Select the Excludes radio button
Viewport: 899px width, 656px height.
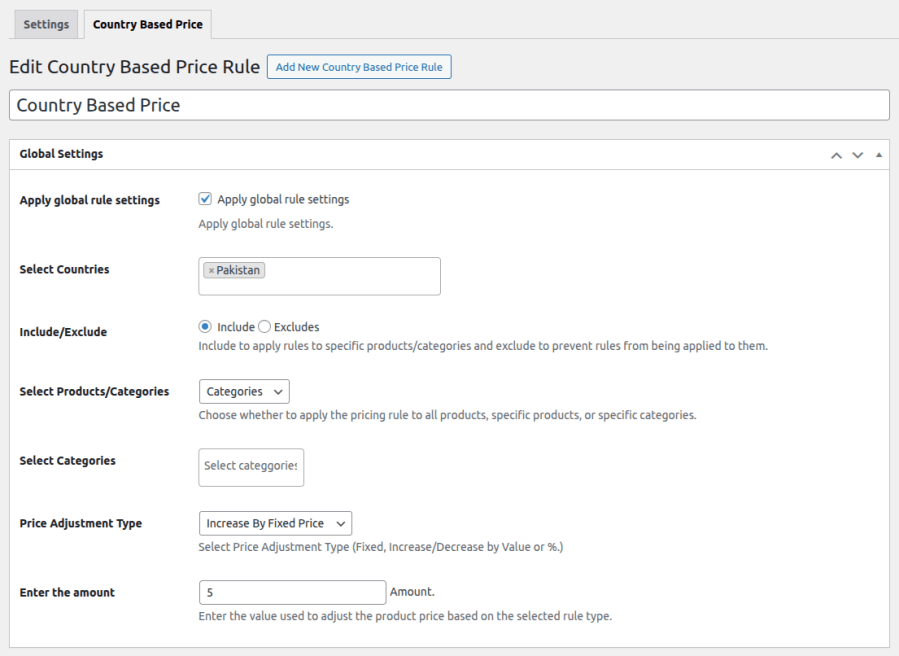pyautogui.click(x=264, y=327)
